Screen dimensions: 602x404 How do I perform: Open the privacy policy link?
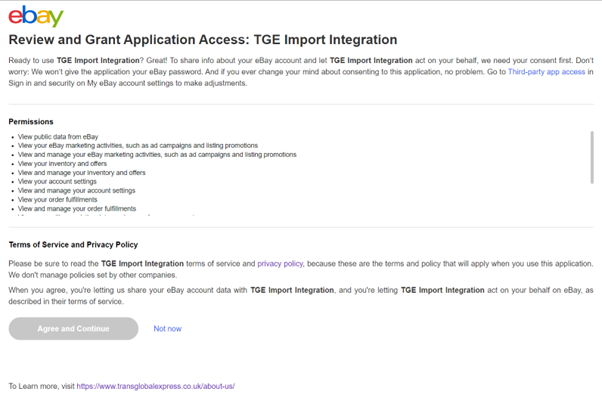coord(280,264)
